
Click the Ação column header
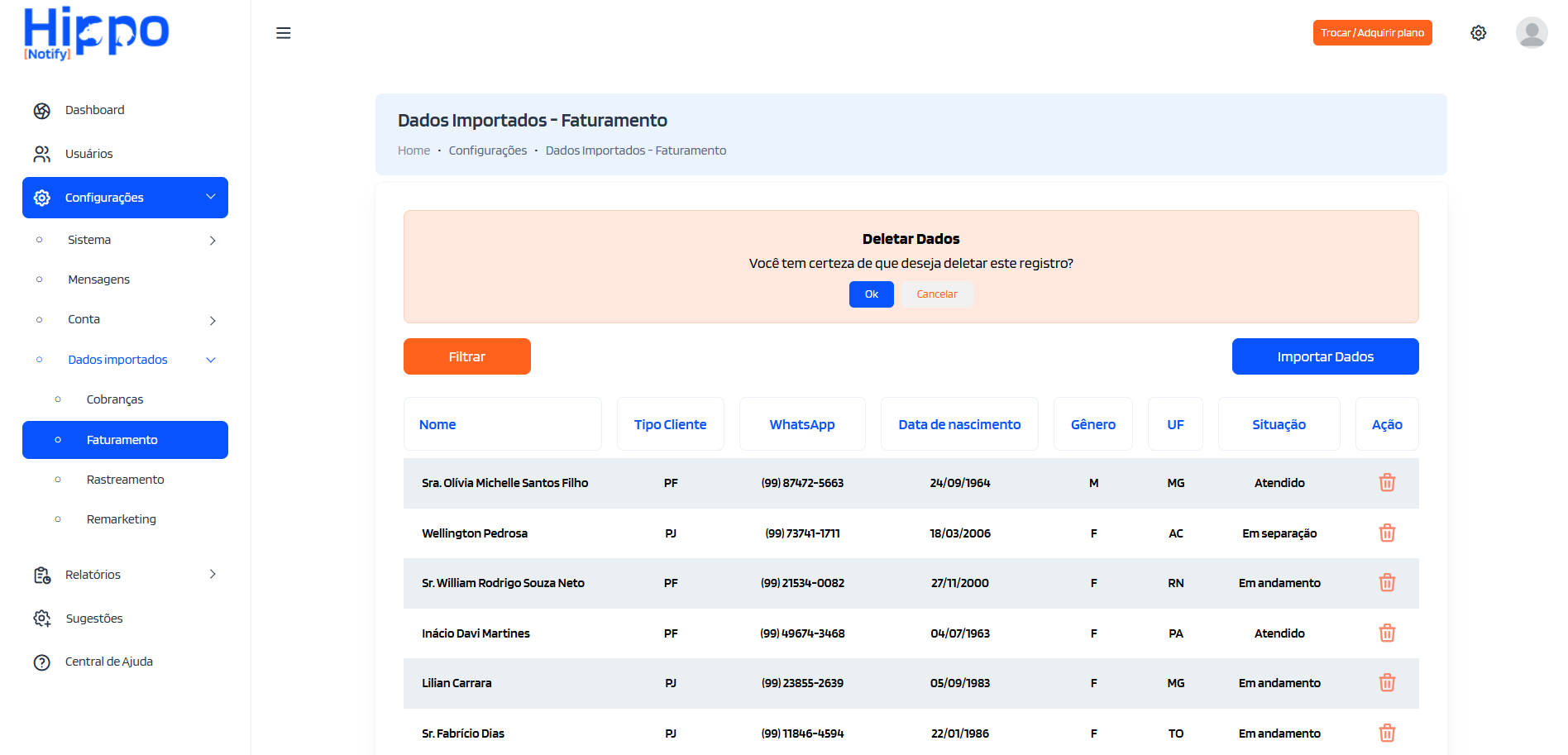[x=1387, y=424]
